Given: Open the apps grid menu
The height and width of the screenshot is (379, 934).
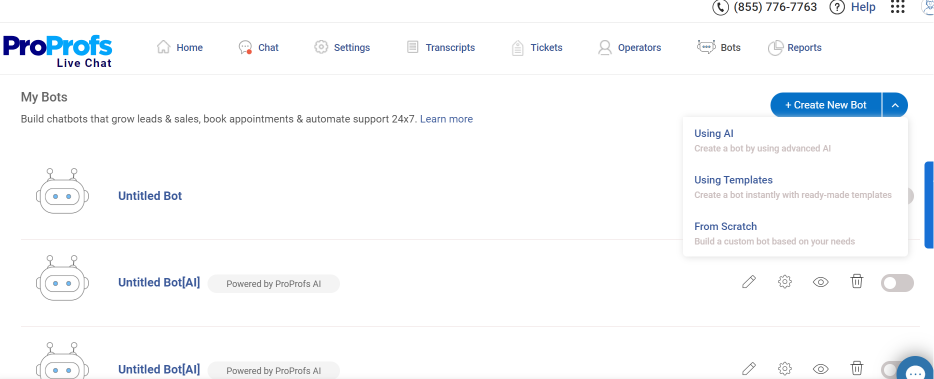Looking at the screenshot, I should pyautogui.click(x=897, y=7).
